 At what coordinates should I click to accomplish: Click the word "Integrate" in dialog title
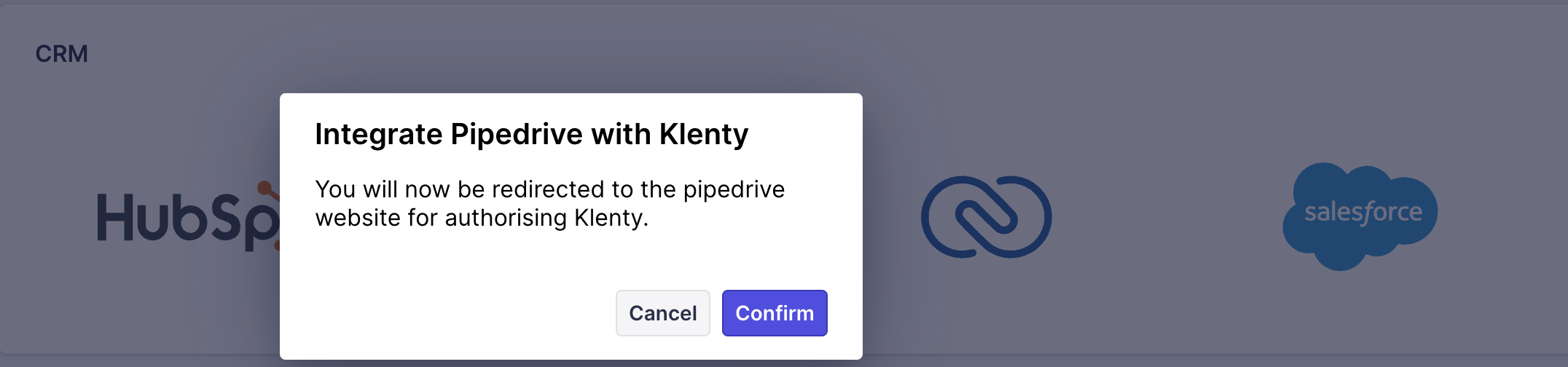378,135
